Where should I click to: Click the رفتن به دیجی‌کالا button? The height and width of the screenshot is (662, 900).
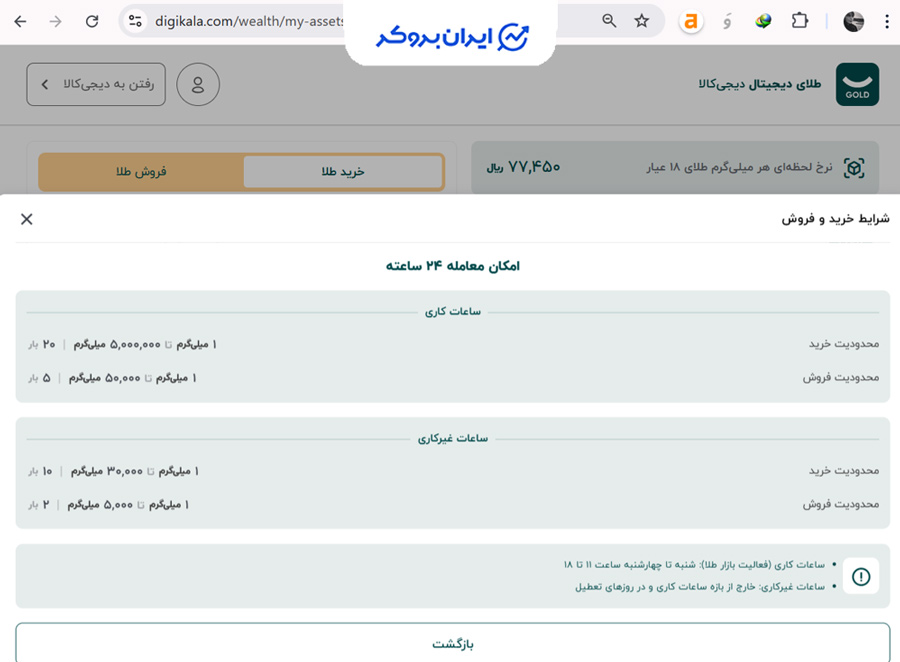[x=96, y=85]
